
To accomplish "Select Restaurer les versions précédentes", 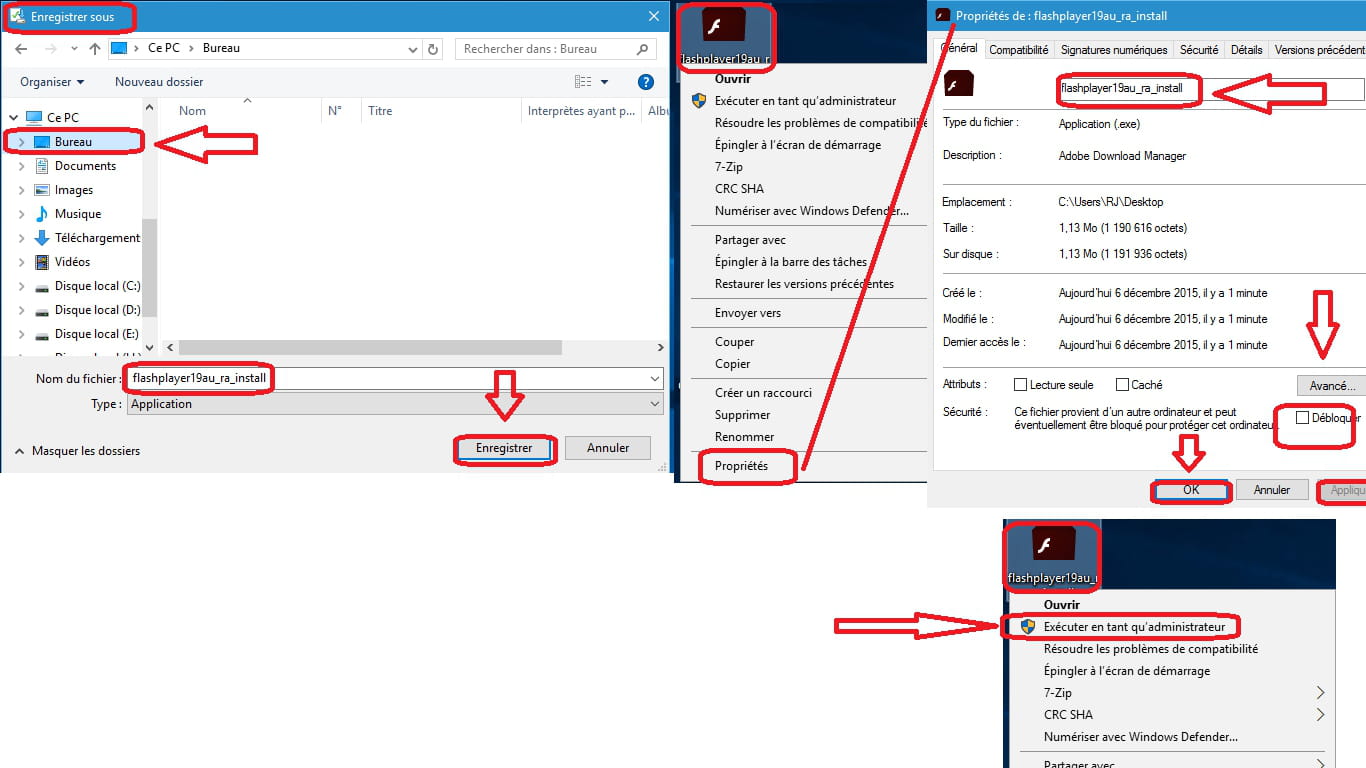I will [x=804, y=284].
